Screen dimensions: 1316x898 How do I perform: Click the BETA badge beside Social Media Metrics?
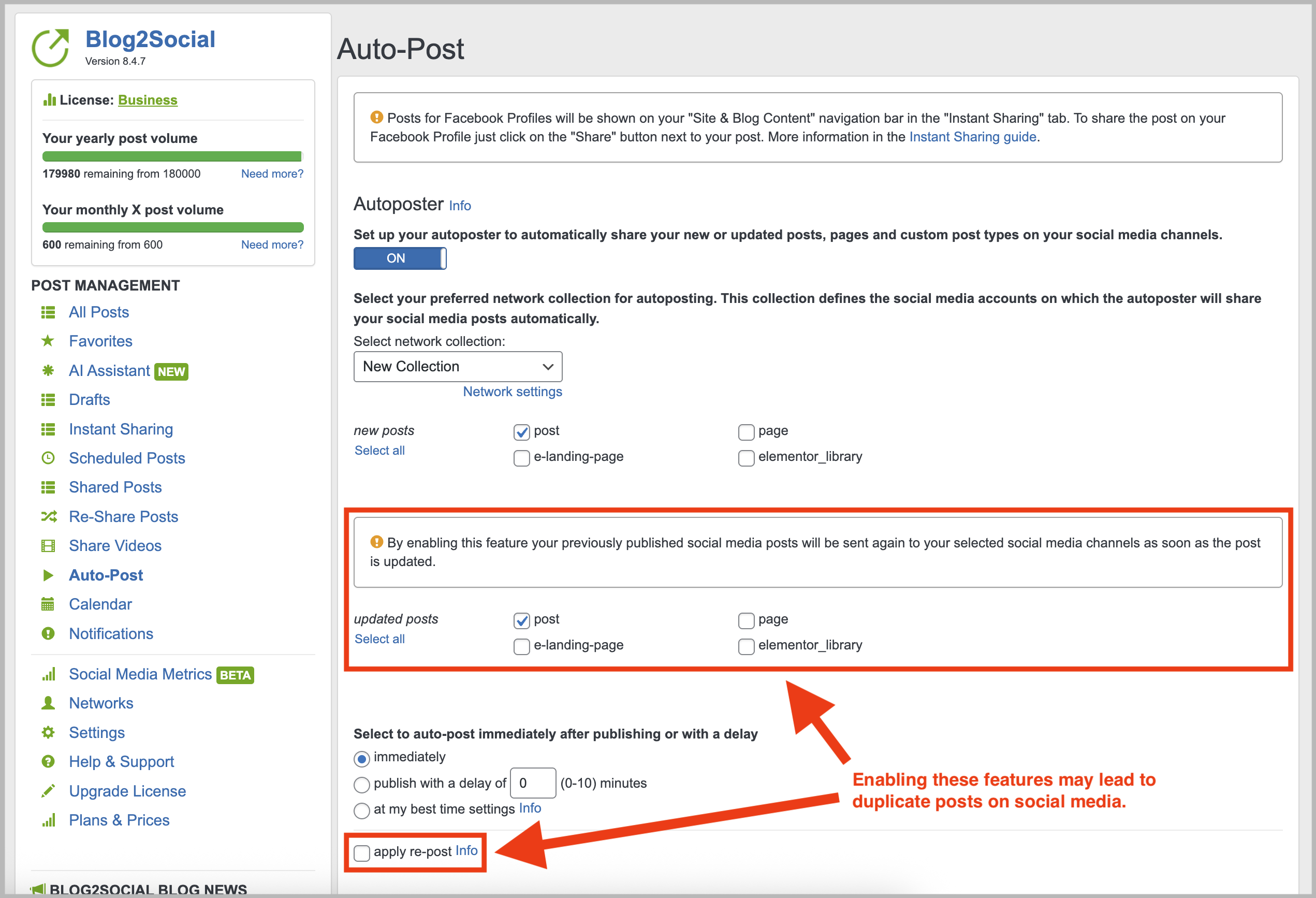click(x=235, y=675)
